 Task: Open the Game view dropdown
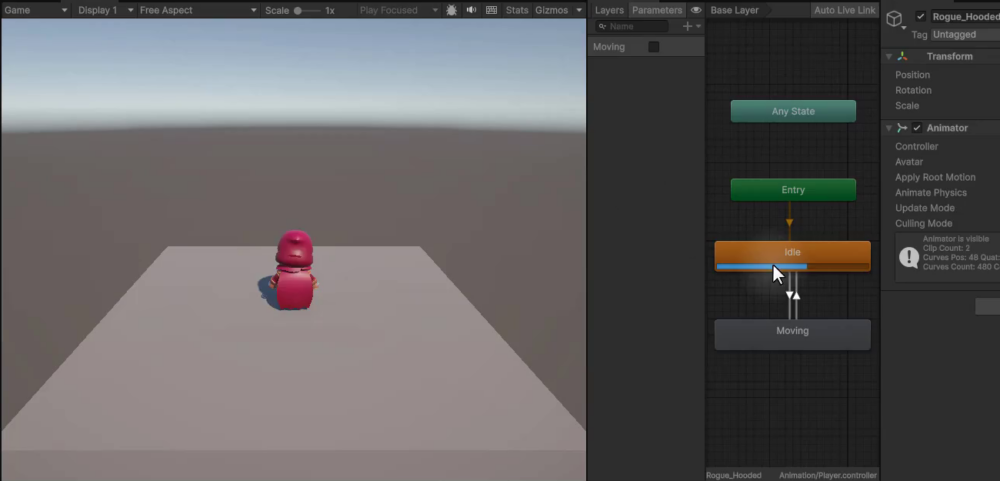[x=36, y=10]
